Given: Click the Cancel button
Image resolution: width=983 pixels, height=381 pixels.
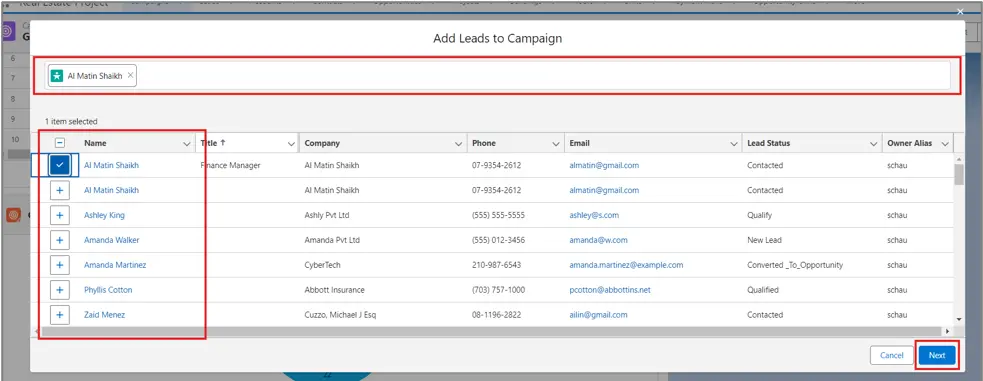Looking at the screenshot, I should [x=891, y=355].
